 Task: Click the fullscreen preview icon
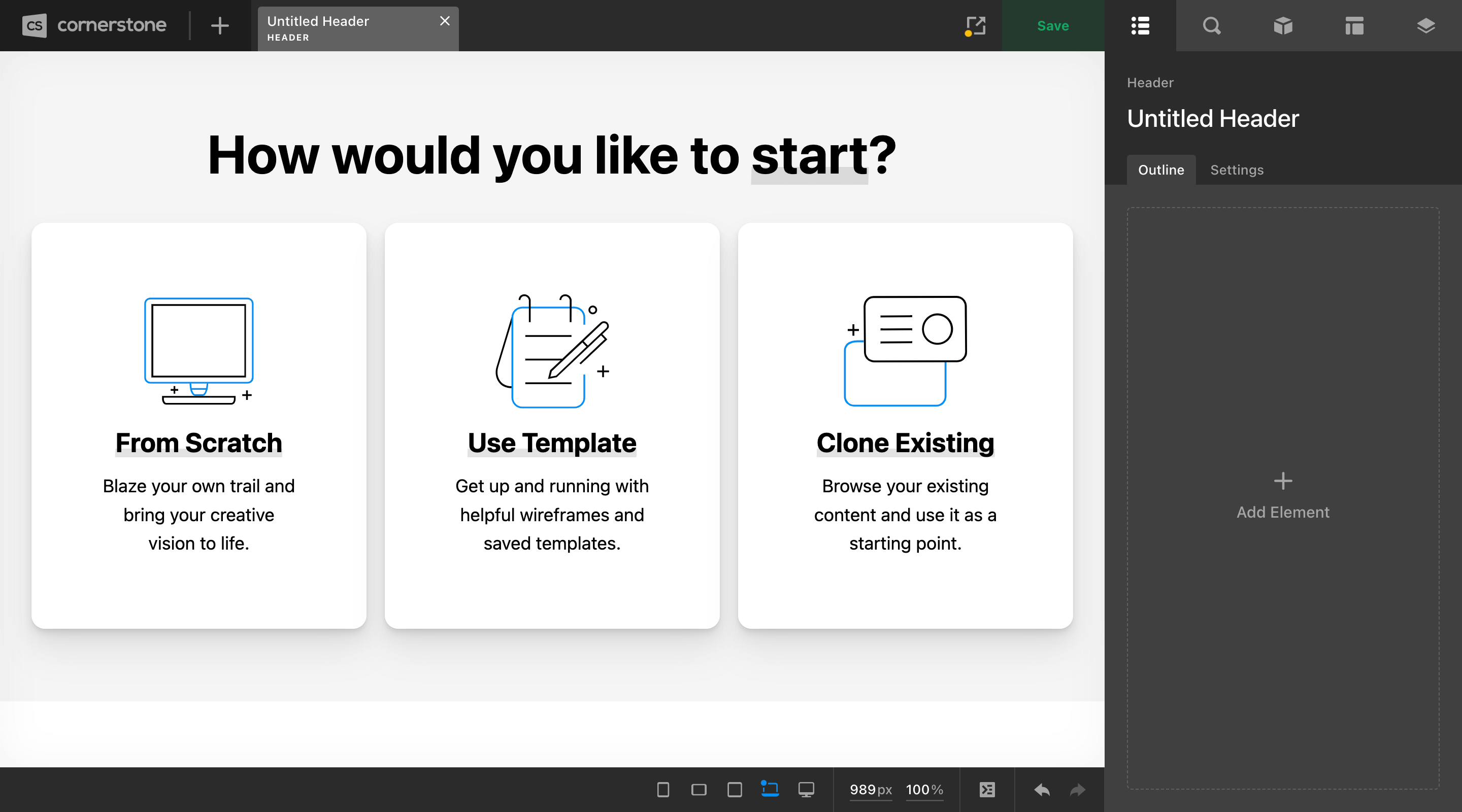[975, 26]
